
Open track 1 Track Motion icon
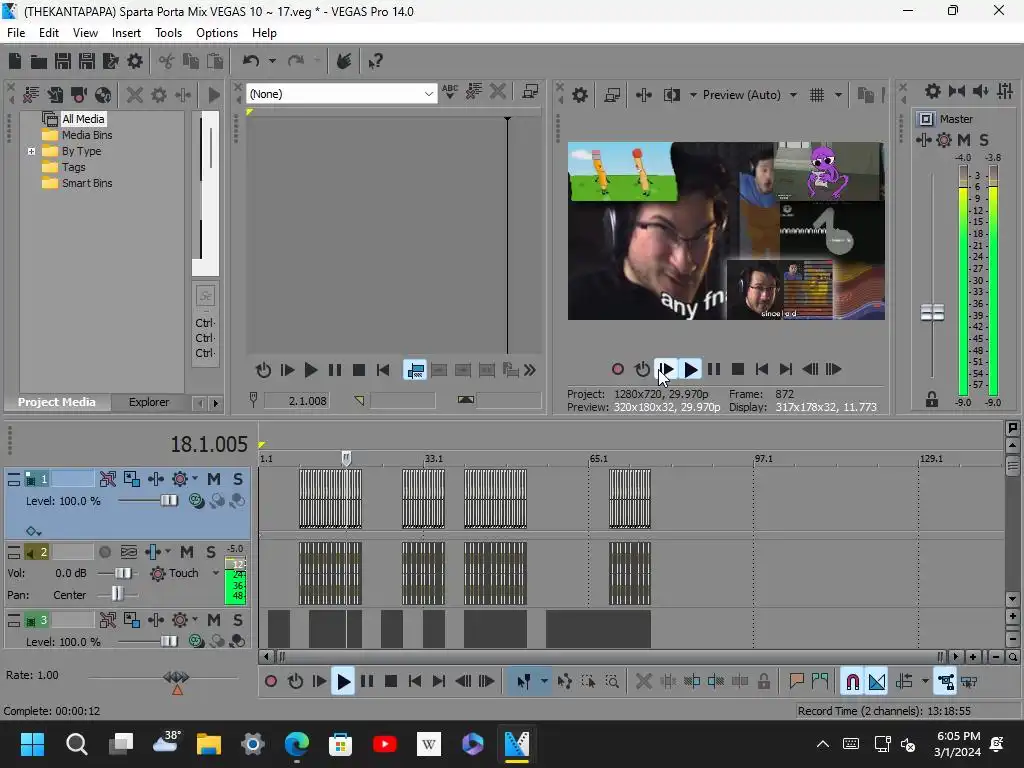pyautogui.click(x=131, y=479)
